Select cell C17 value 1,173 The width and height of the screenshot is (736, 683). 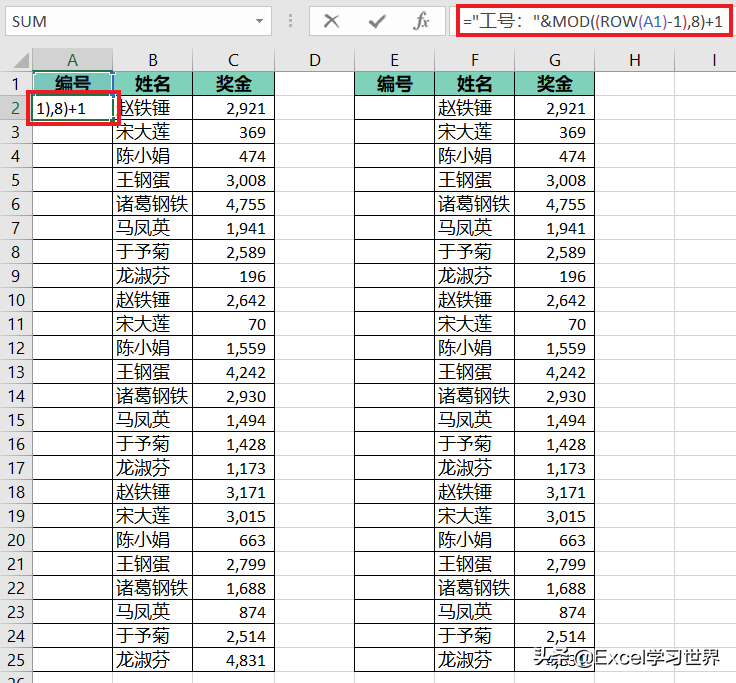point(233,468)
